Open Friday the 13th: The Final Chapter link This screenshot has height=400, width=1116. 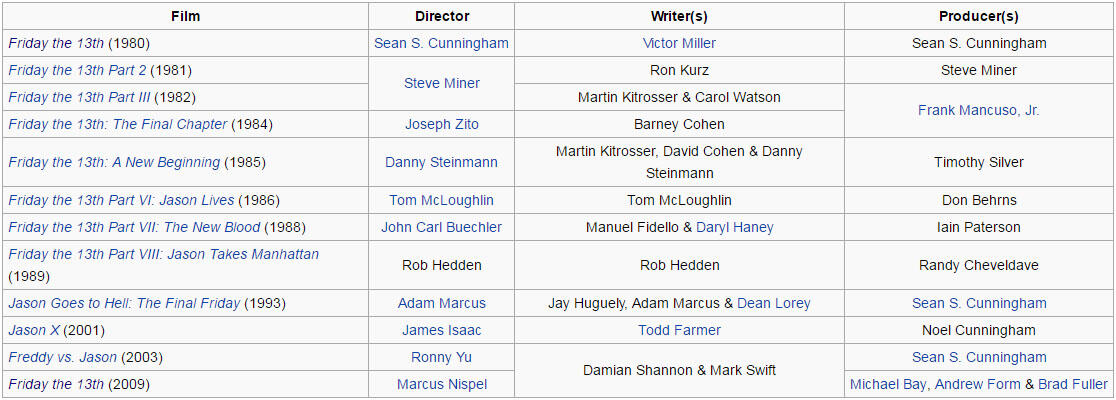117,125
